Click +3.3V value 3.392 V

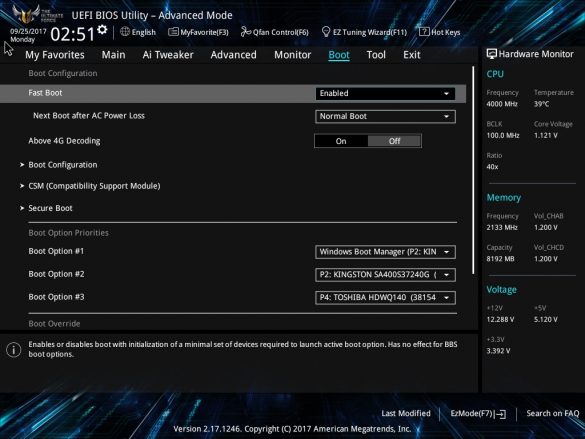click(498, 351)
